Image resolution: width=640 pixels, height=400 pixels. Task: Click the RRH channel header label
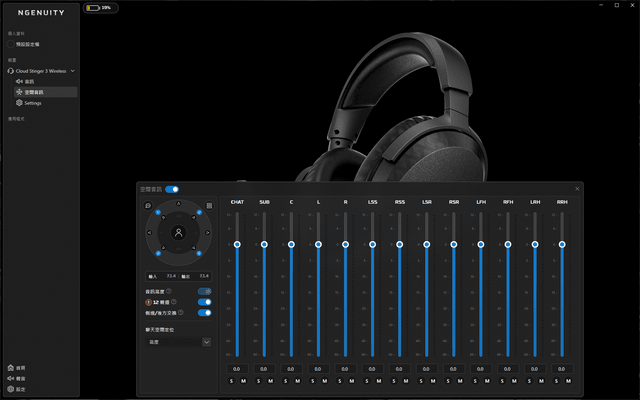pos(562,202)
